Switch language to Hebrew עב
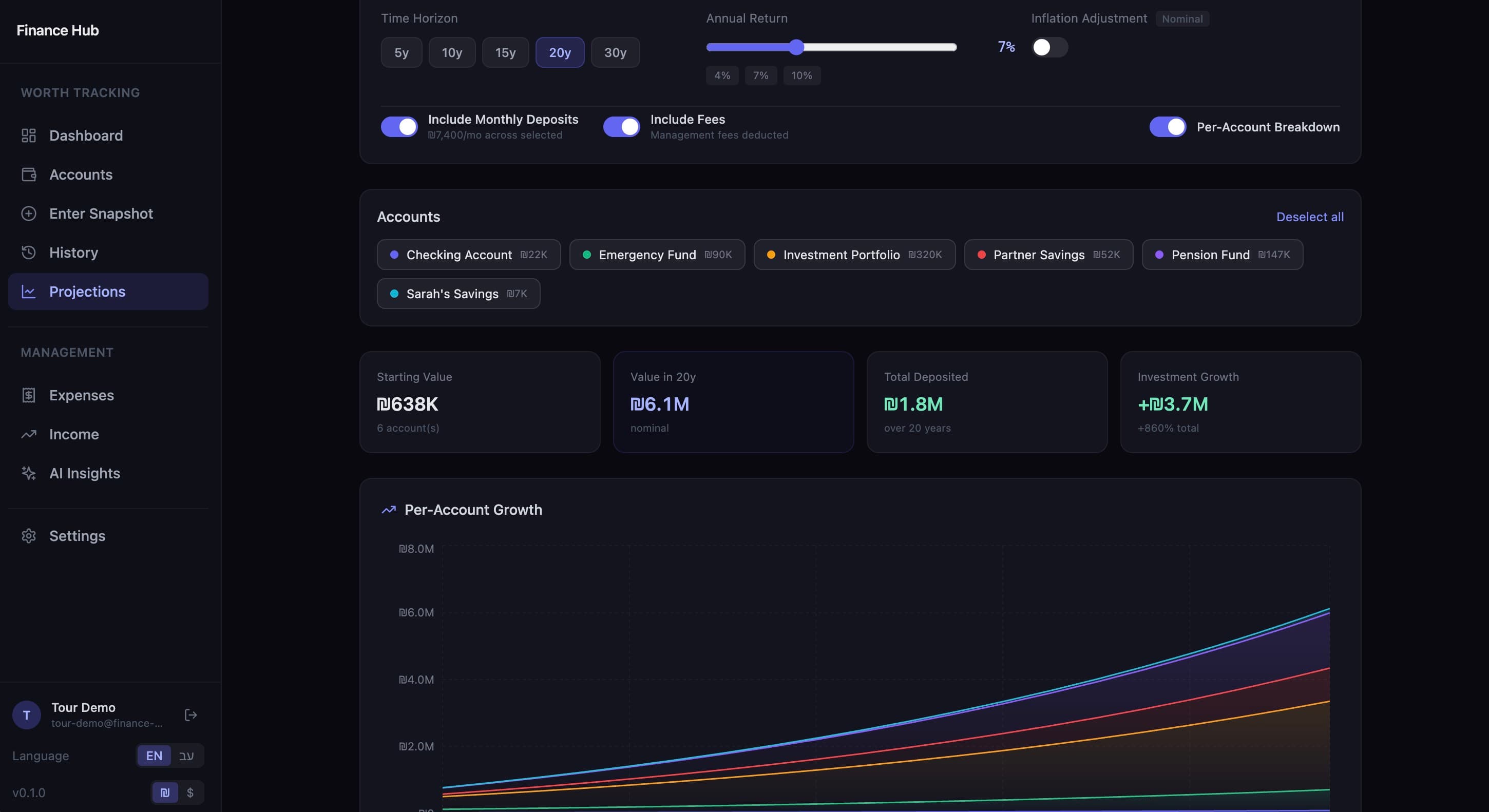The width and height of the screenshot is (1489, 812). pos(186,756)
